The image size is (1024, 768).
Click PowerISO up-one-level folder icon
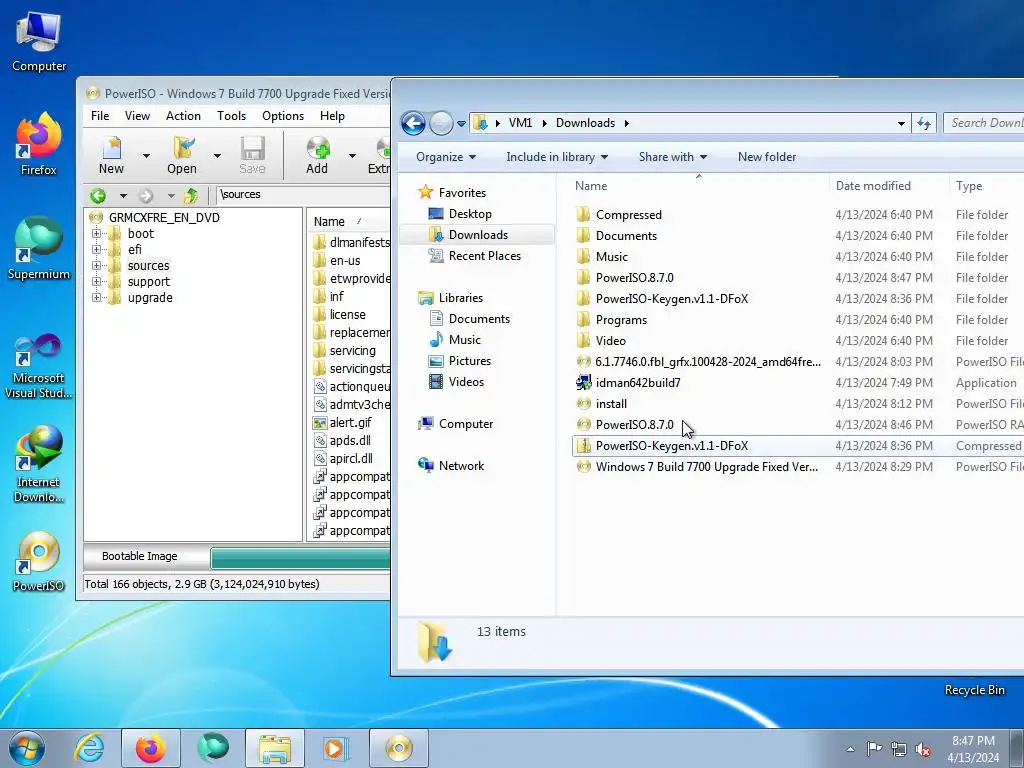click(x=191, y=195)
